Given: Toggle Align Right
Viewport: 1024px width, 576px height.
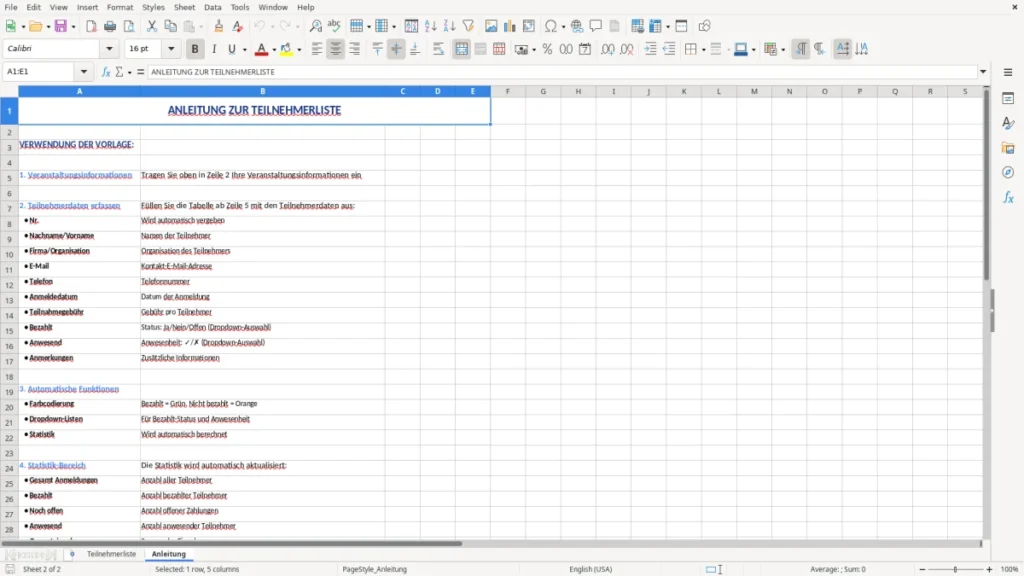Looking at the screenshot, I should click(x=355, y=49).
